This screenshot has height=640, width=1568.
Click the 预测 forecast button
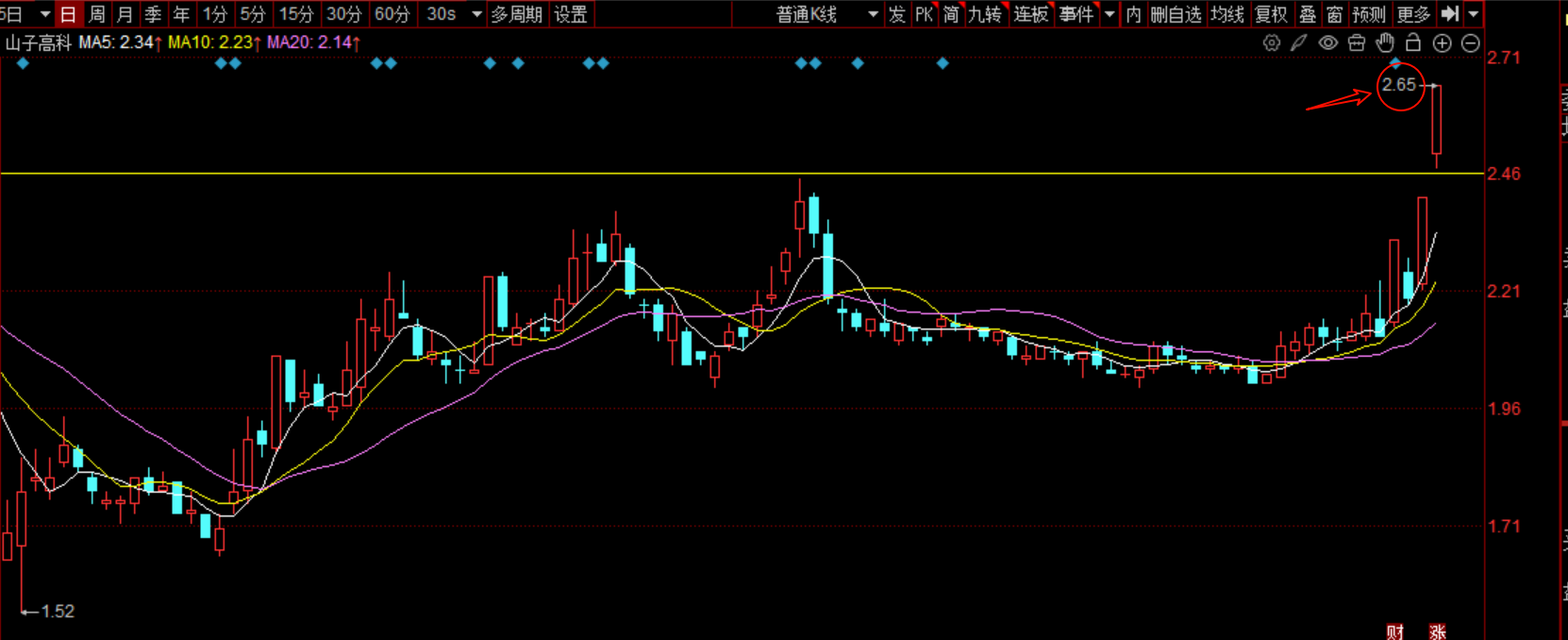pos(1369,14)
